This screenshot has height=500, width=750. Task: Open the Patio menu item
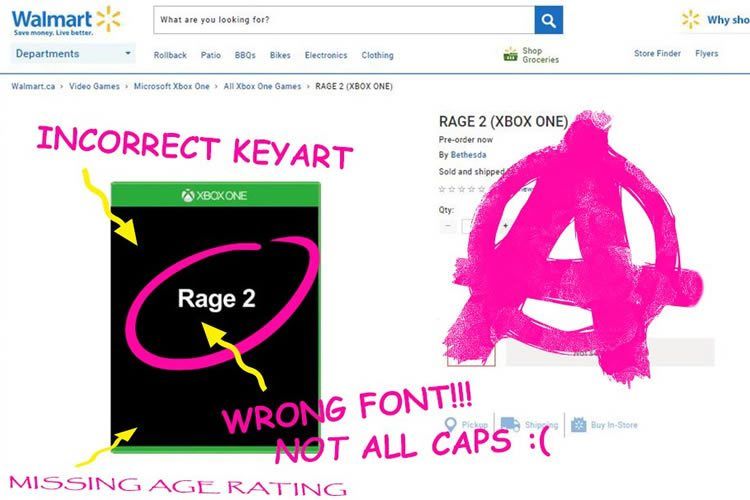point(211,55)
